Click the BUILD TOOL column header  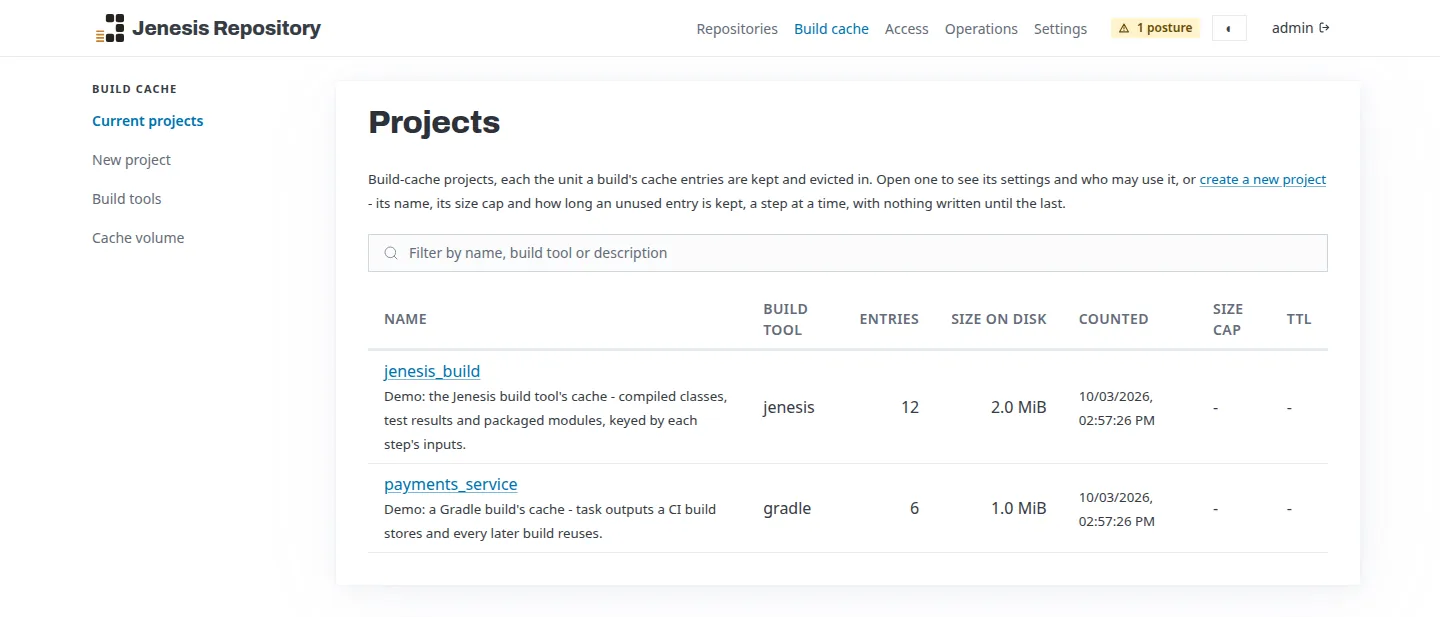[785, 319]
